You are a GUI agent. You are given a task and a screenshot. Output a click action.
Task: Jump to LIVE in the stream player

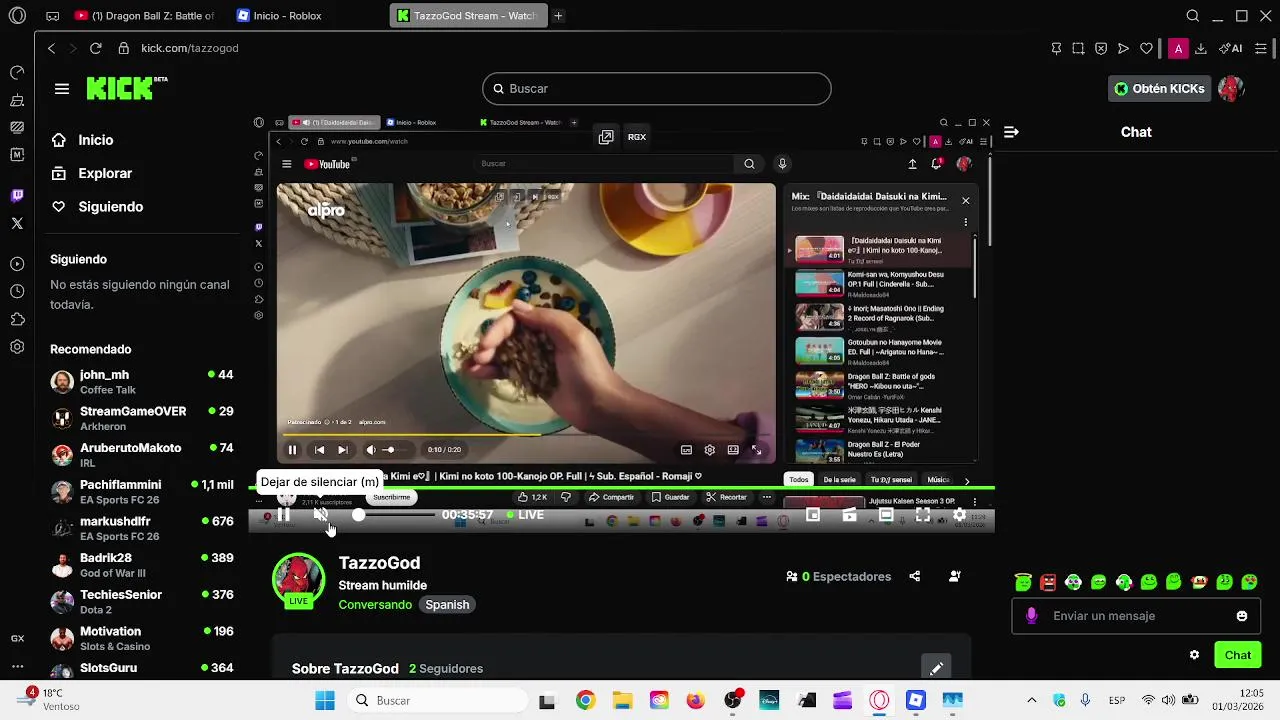click(525, 515)
